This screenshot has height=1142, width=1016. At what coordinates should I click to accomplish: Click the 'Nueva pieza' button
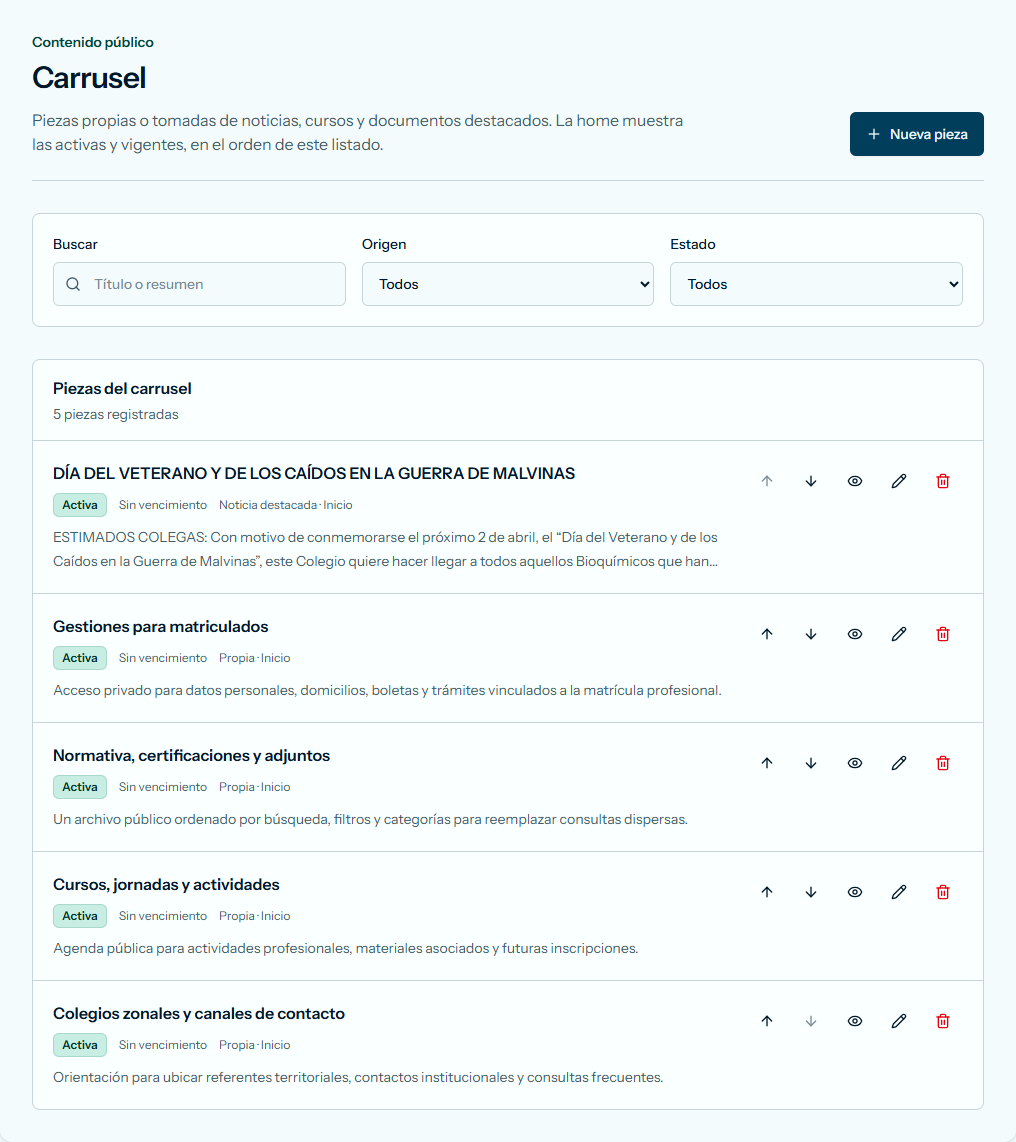point(917,134)
